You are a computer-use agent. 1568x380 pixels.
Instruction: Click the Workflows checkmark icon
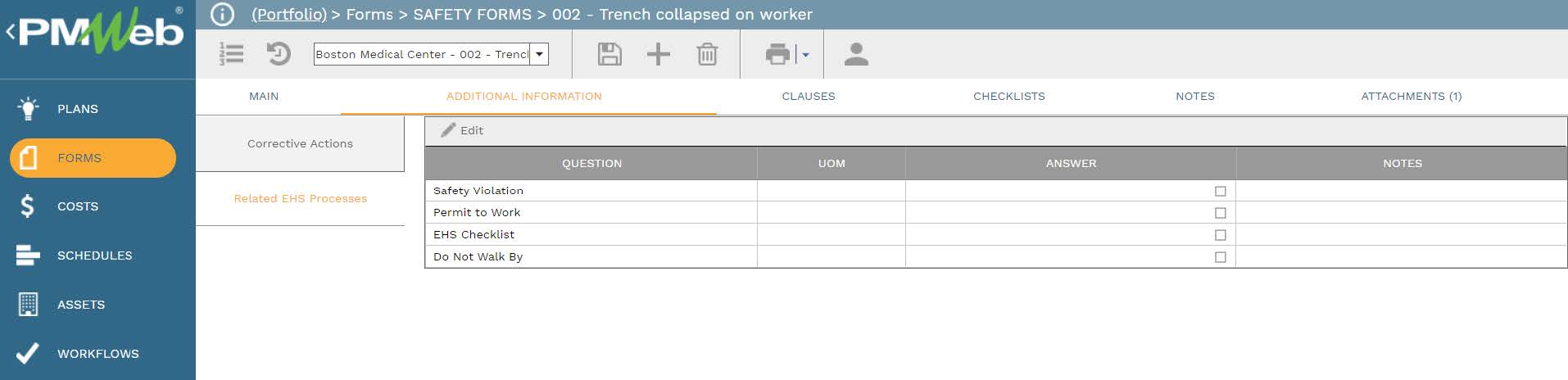pyautogui.click(x=28, y=353)
